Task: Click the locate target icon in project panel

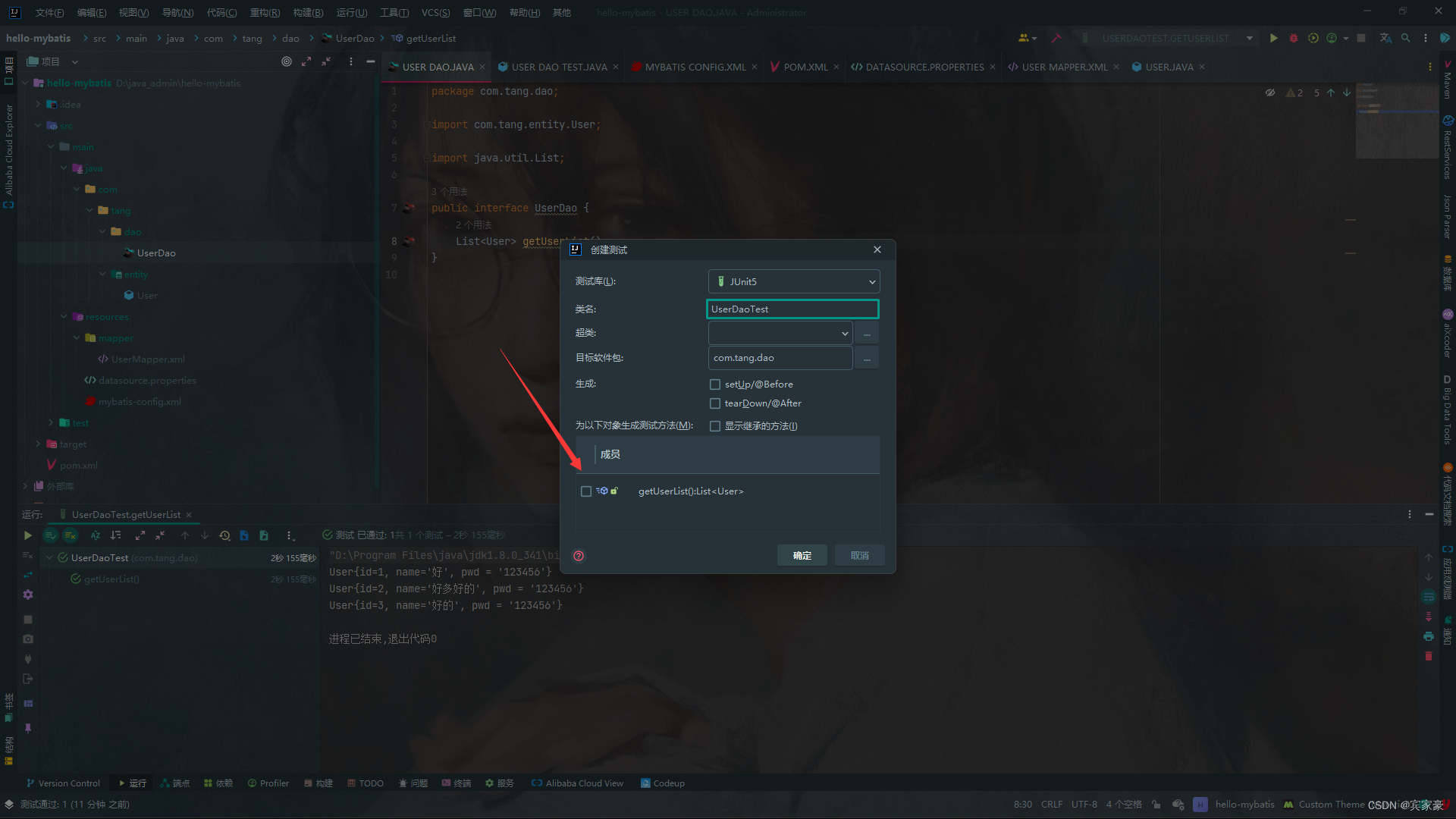Action: coord(286,61)
